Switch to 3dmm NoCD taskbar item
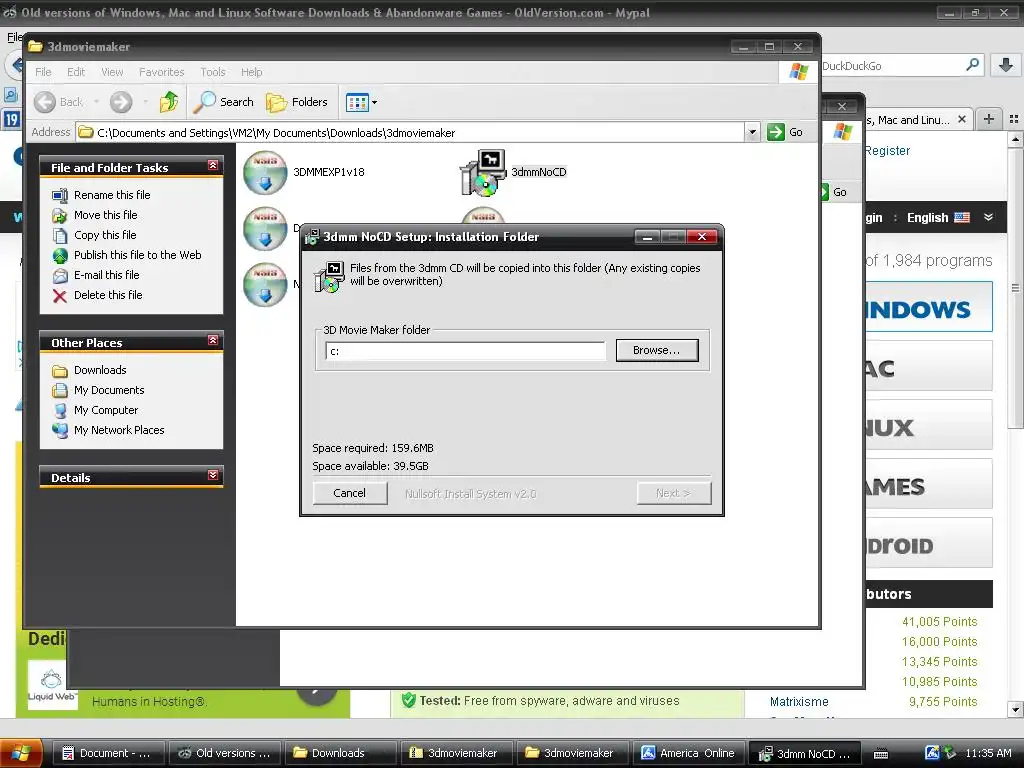The width and height of the screenshot is (1024, 768). click(804, 753)
